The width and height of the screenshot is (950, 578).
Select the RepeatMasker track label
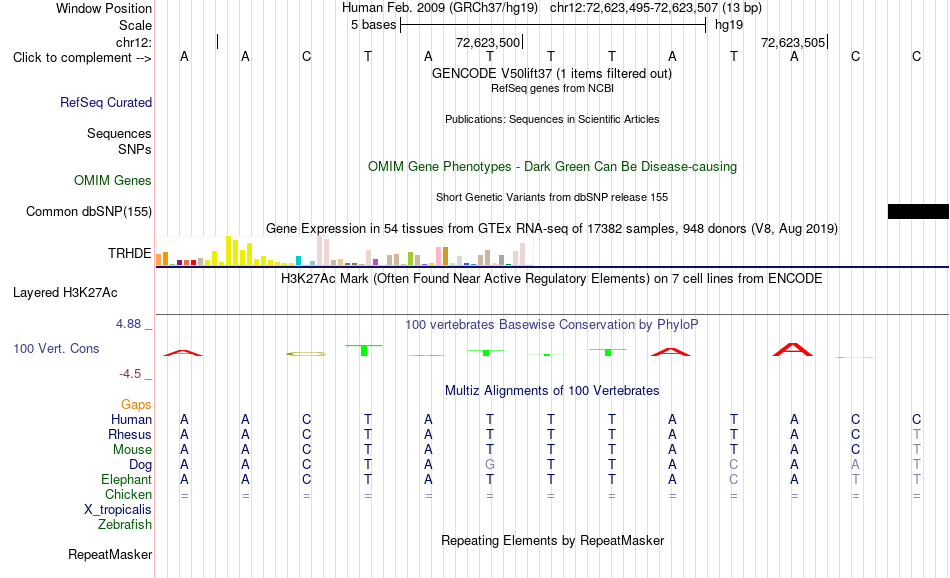[x=110, y=554]
